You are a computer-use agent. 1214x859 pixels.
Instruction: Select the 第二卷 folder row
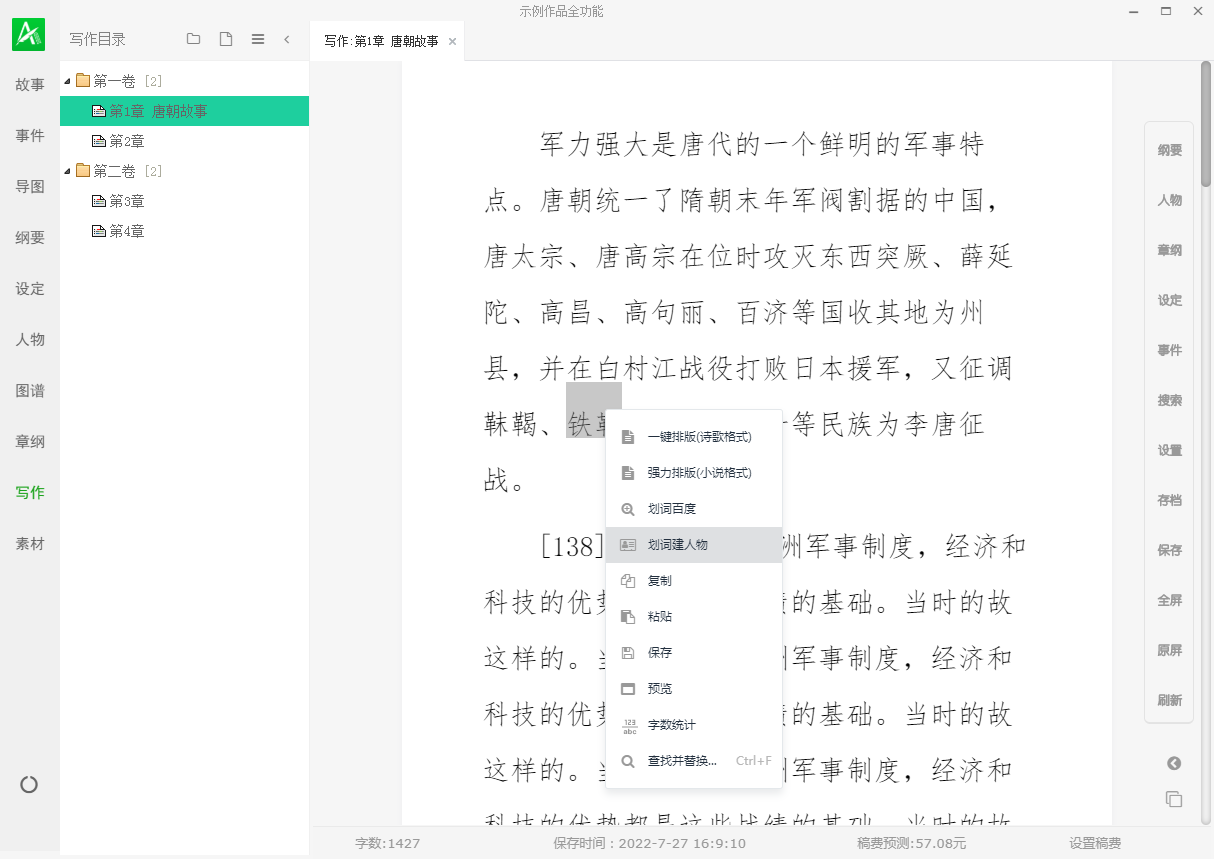(x=184, y=171)
